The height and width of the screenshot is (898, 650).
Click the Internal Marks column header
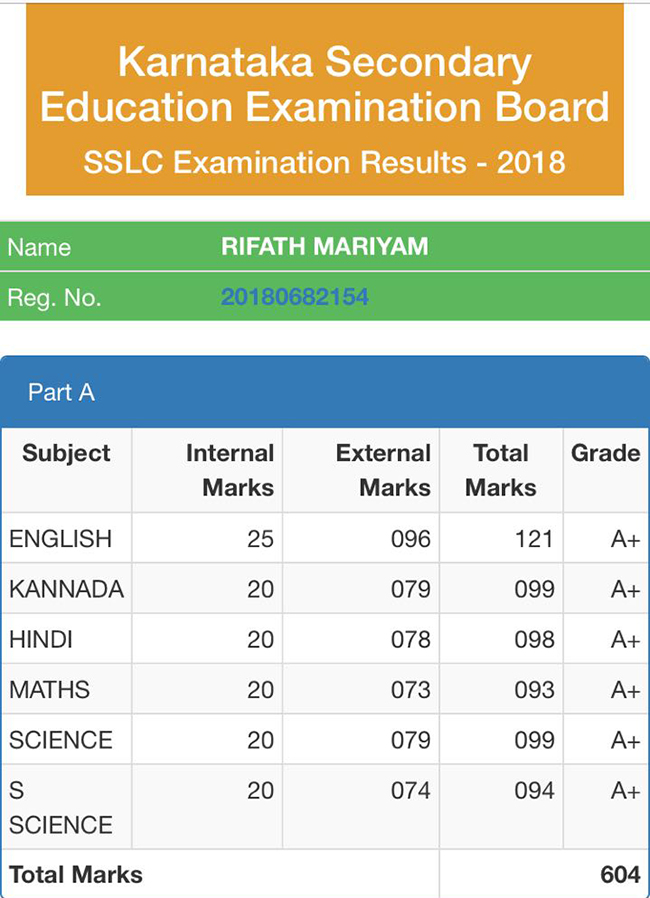click(x=230, y=470)
